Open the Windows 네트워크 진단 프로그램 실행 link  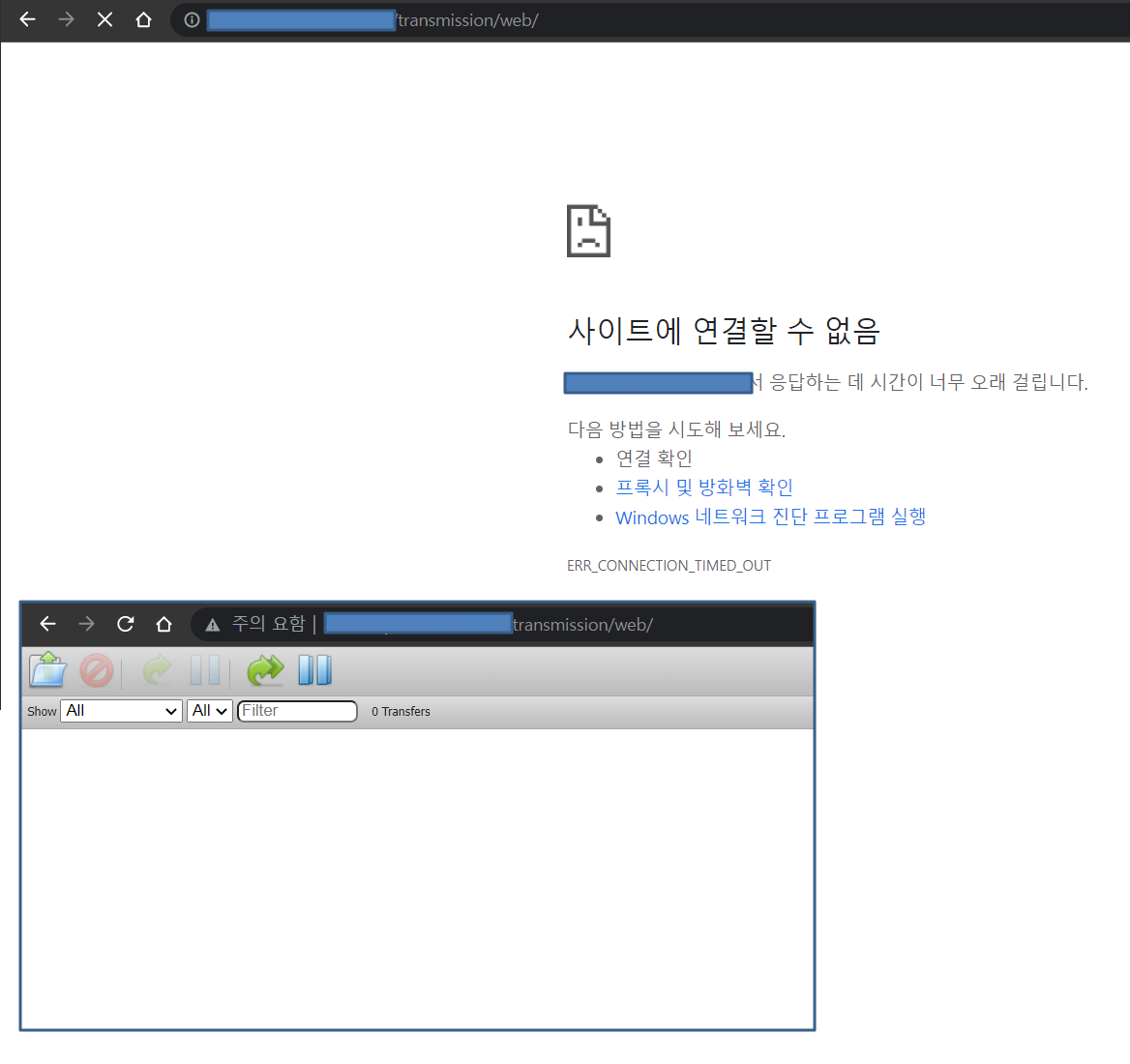click(x=770, y=517)
